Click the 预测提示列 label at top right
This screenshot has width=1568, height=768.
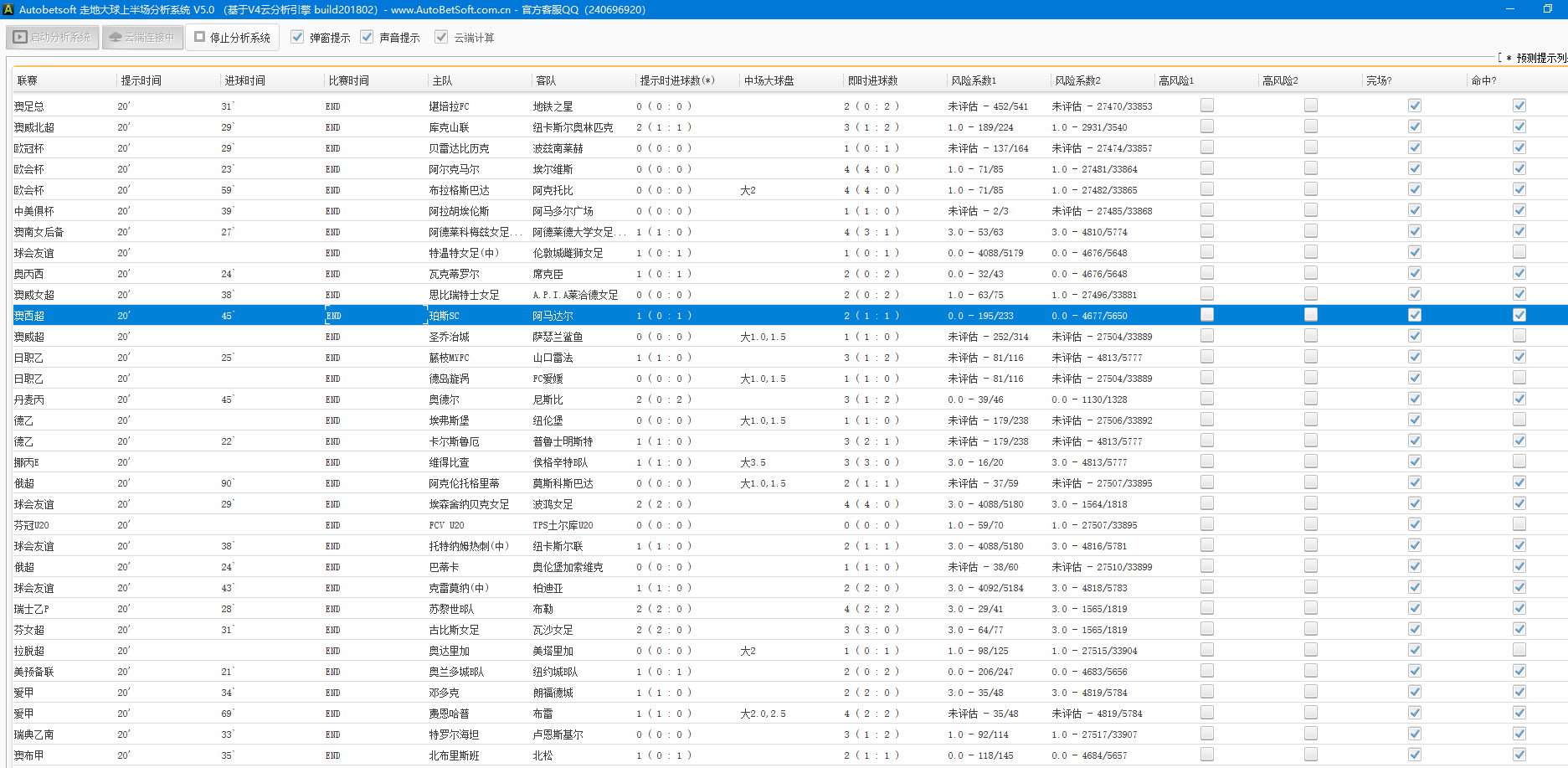[1540, 58]
